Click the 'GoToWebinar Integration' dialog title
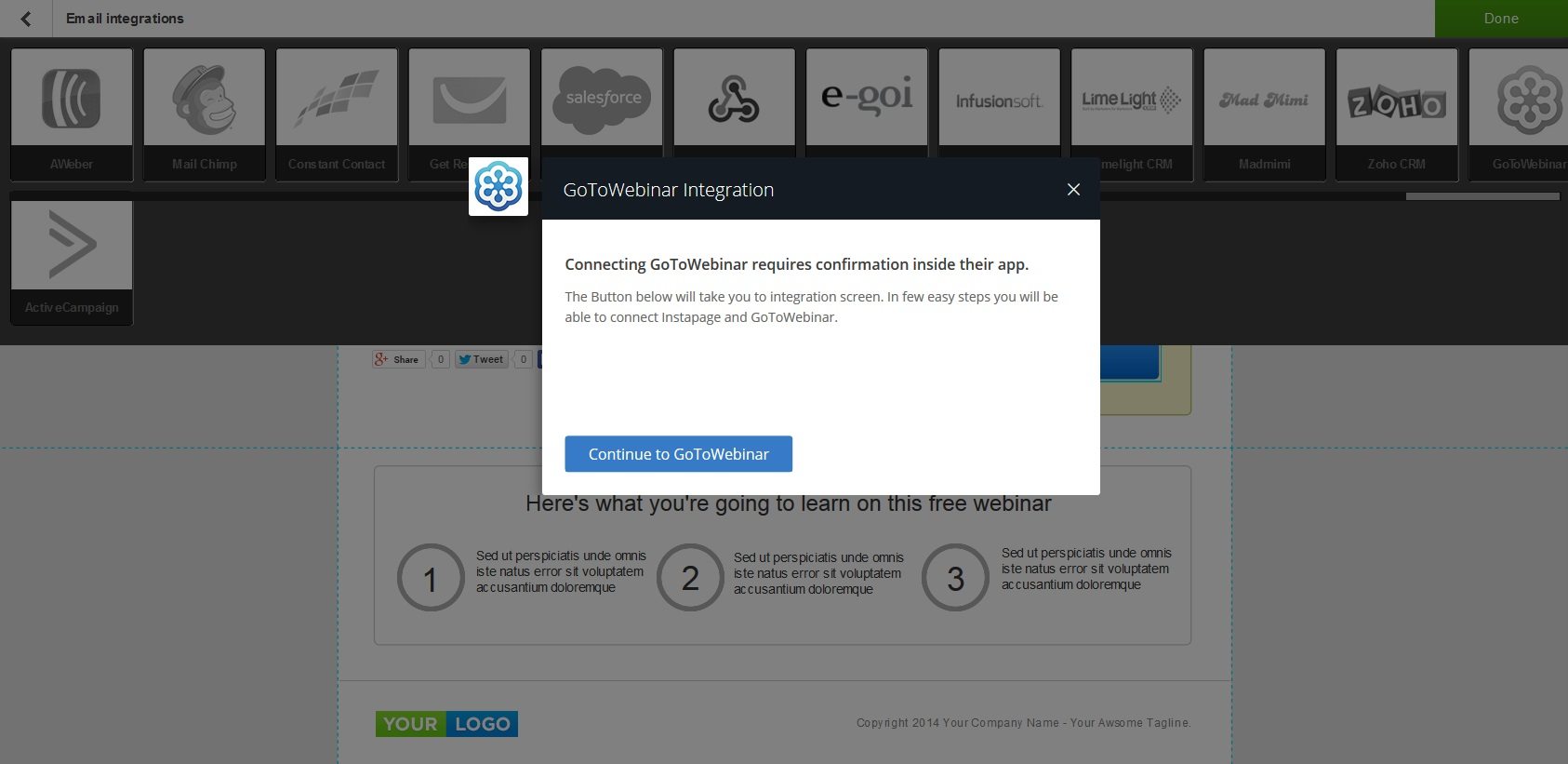 point(669,190)
